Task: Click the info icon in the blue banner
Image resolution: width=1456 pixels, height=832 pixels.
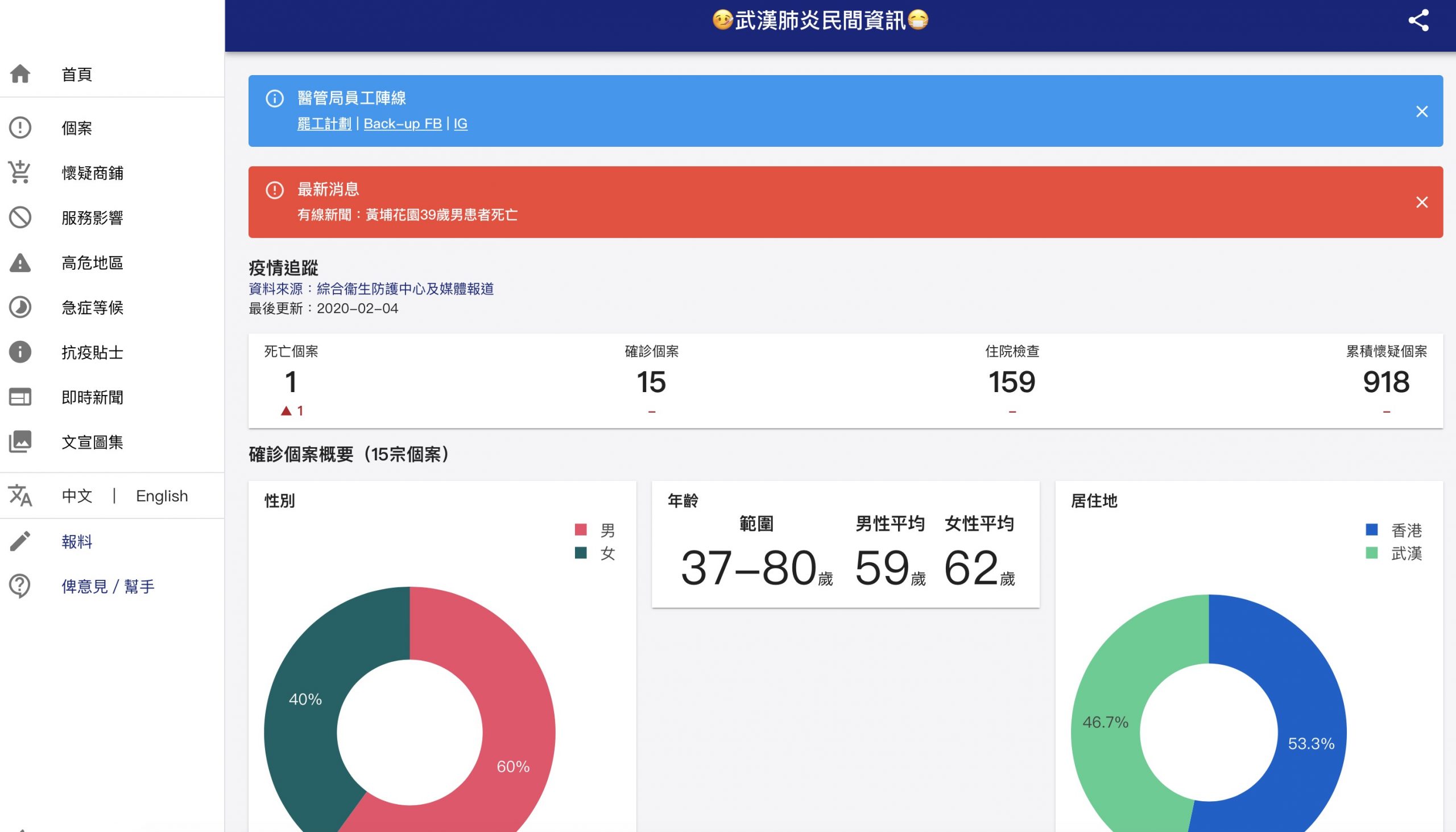Action: pos(275,98)
